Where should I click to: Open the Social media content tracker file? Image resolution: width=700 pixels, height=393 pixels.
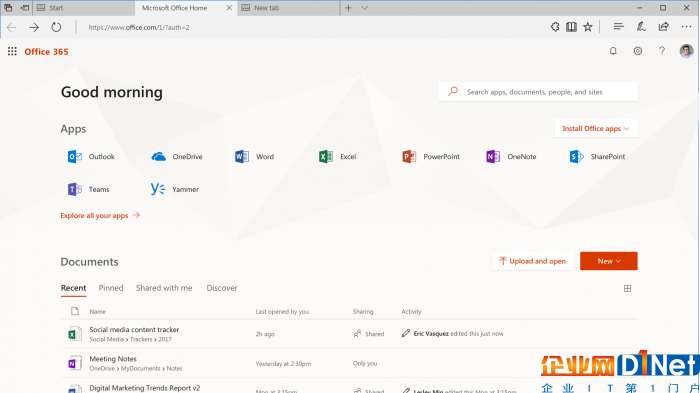[134, 330]
